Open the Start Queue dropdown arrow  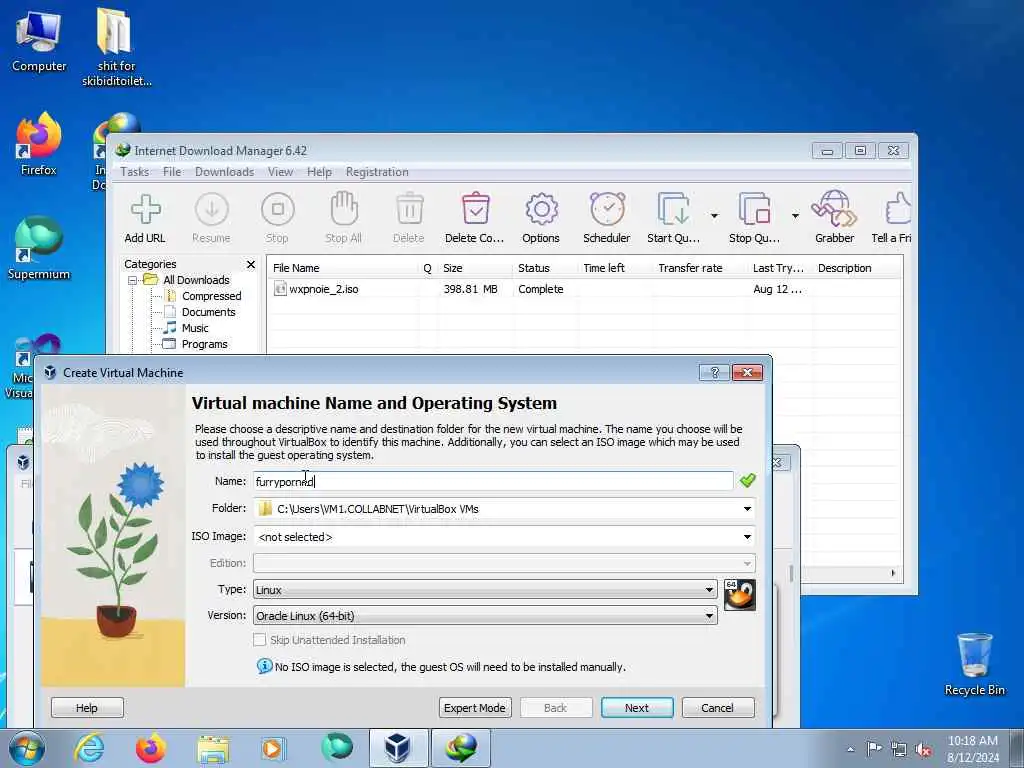click(x=714, y=216)
